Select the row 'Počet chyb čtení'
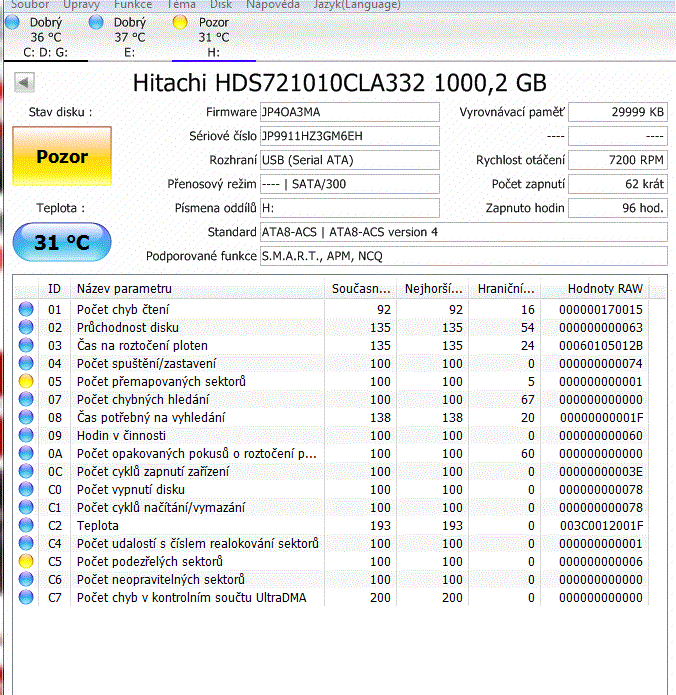 (331, 309)
